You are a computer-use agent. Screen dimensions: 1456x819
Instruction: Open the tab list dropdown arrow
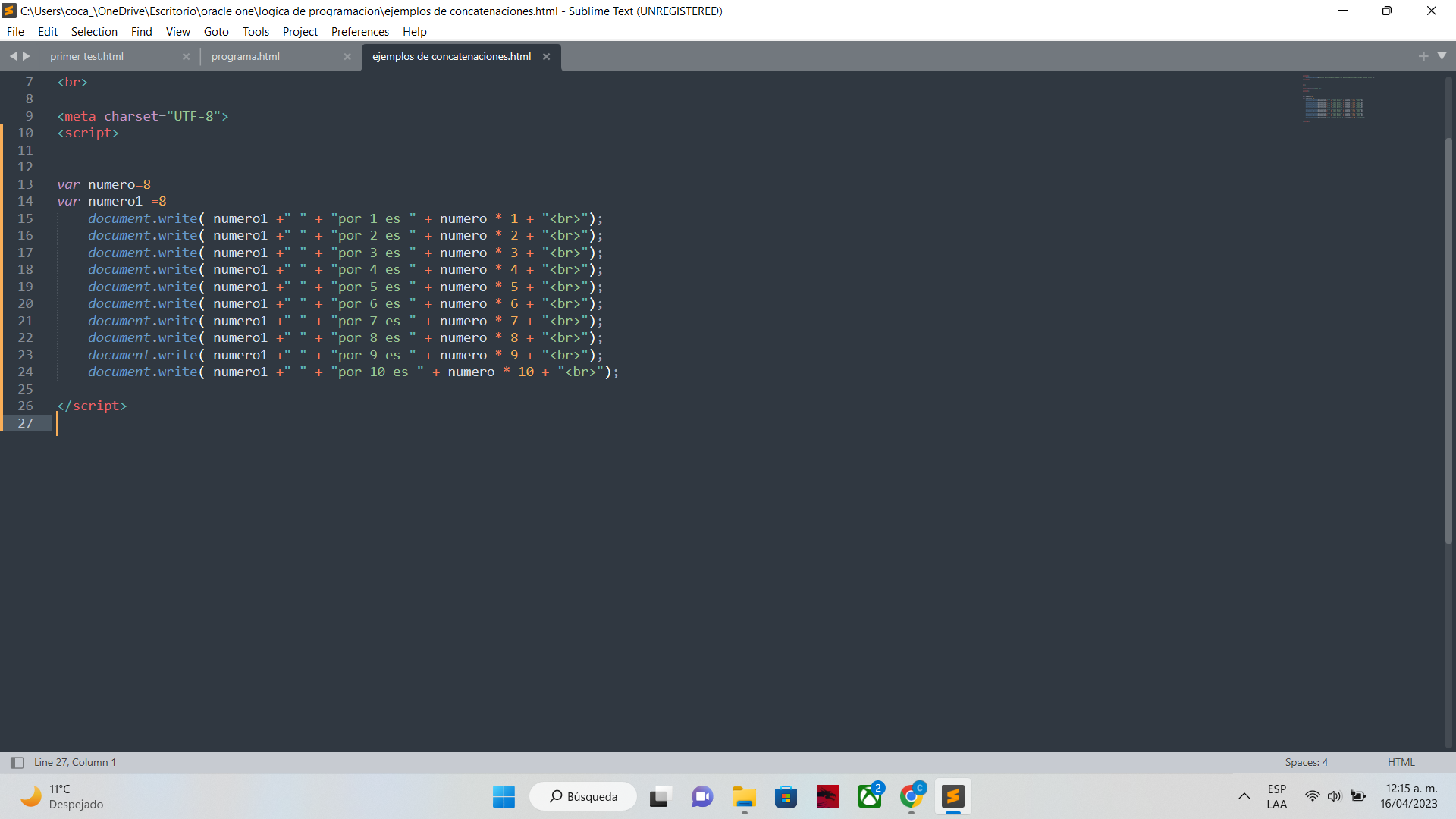coord(1442,56)
